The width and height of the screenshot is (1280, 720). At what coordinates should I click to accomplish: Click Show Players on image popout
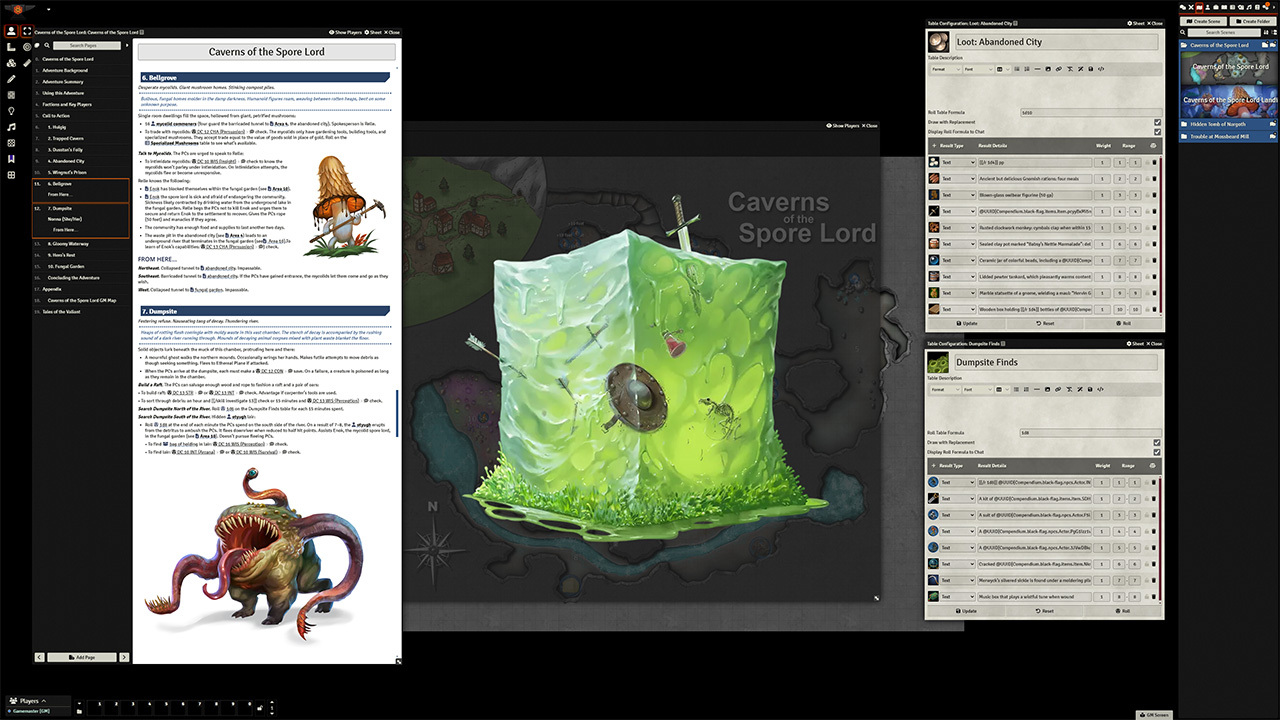842,126
